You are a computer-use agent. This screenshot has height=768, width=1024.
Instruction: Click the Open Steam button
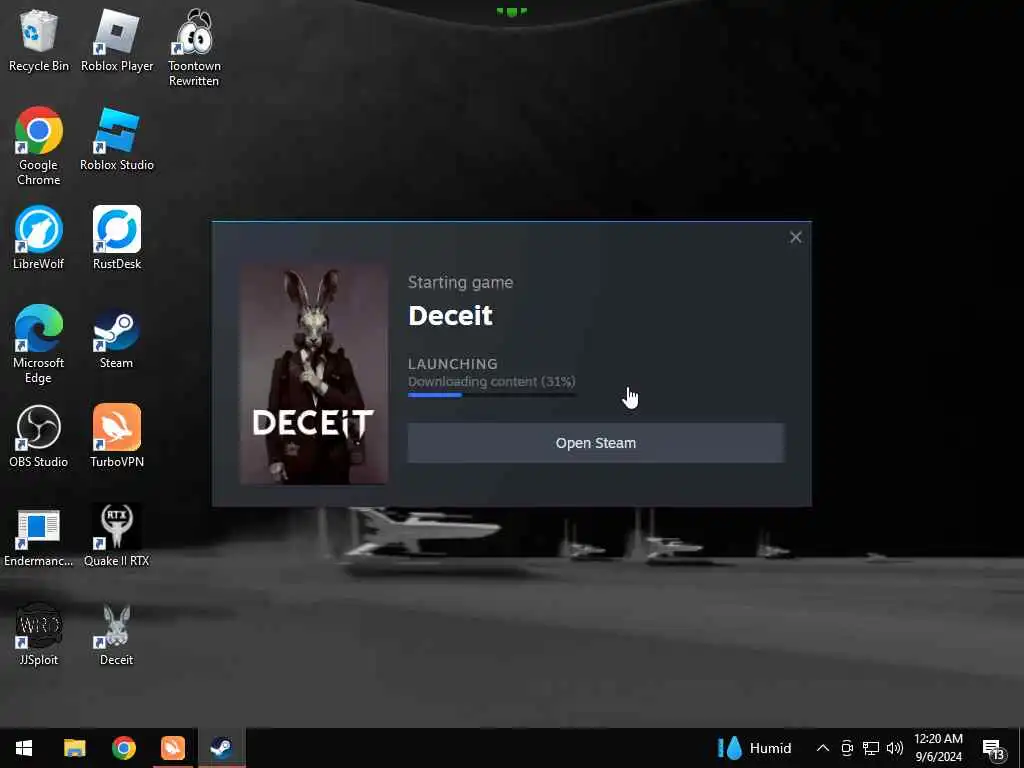click(x=596, y=443)
